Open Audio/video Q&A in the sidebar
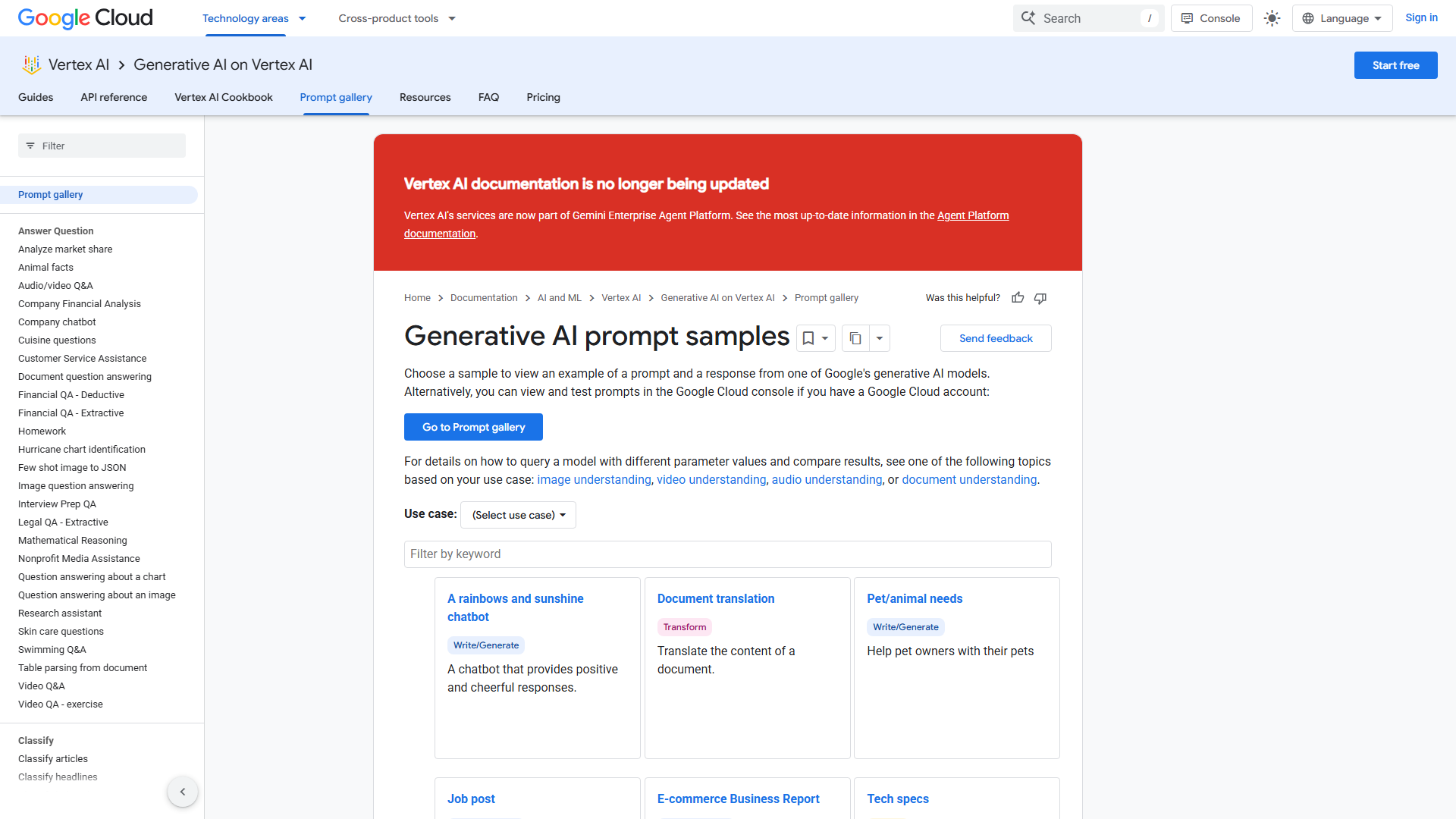1456x819 pixels. click(55, 286)
